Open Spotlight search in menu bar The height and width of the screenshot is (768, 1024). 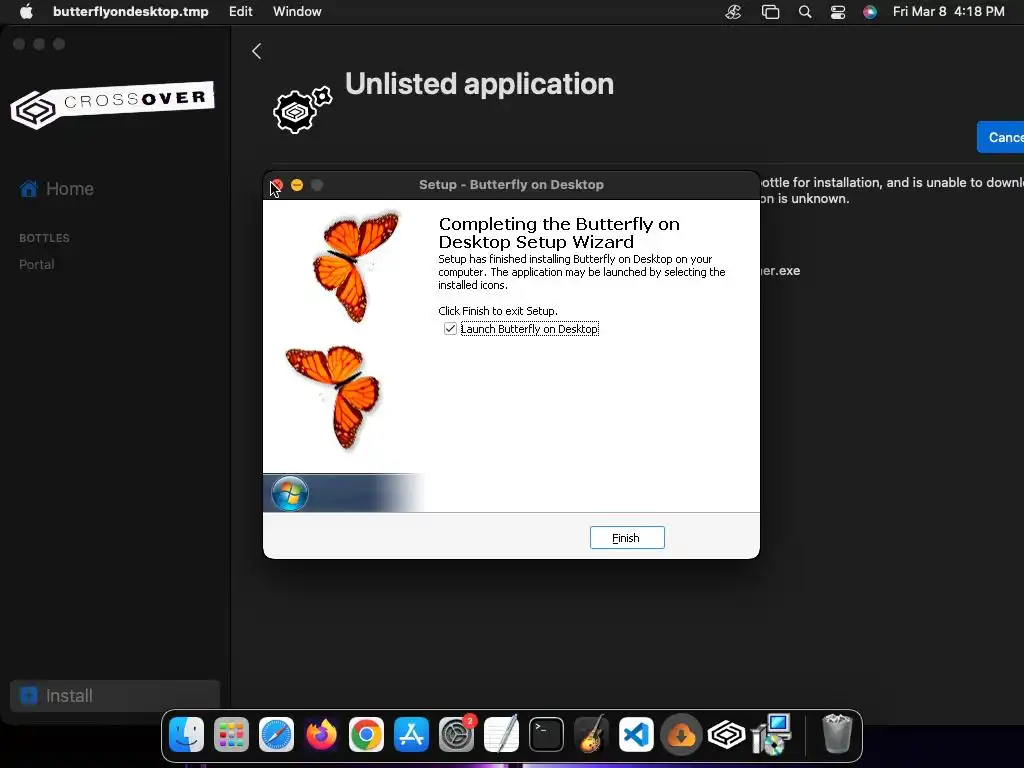tap(805, 12)
